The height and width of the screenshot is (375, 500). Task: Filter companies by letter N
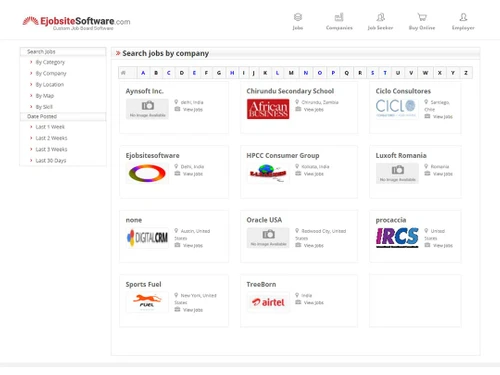pos(306,73)
